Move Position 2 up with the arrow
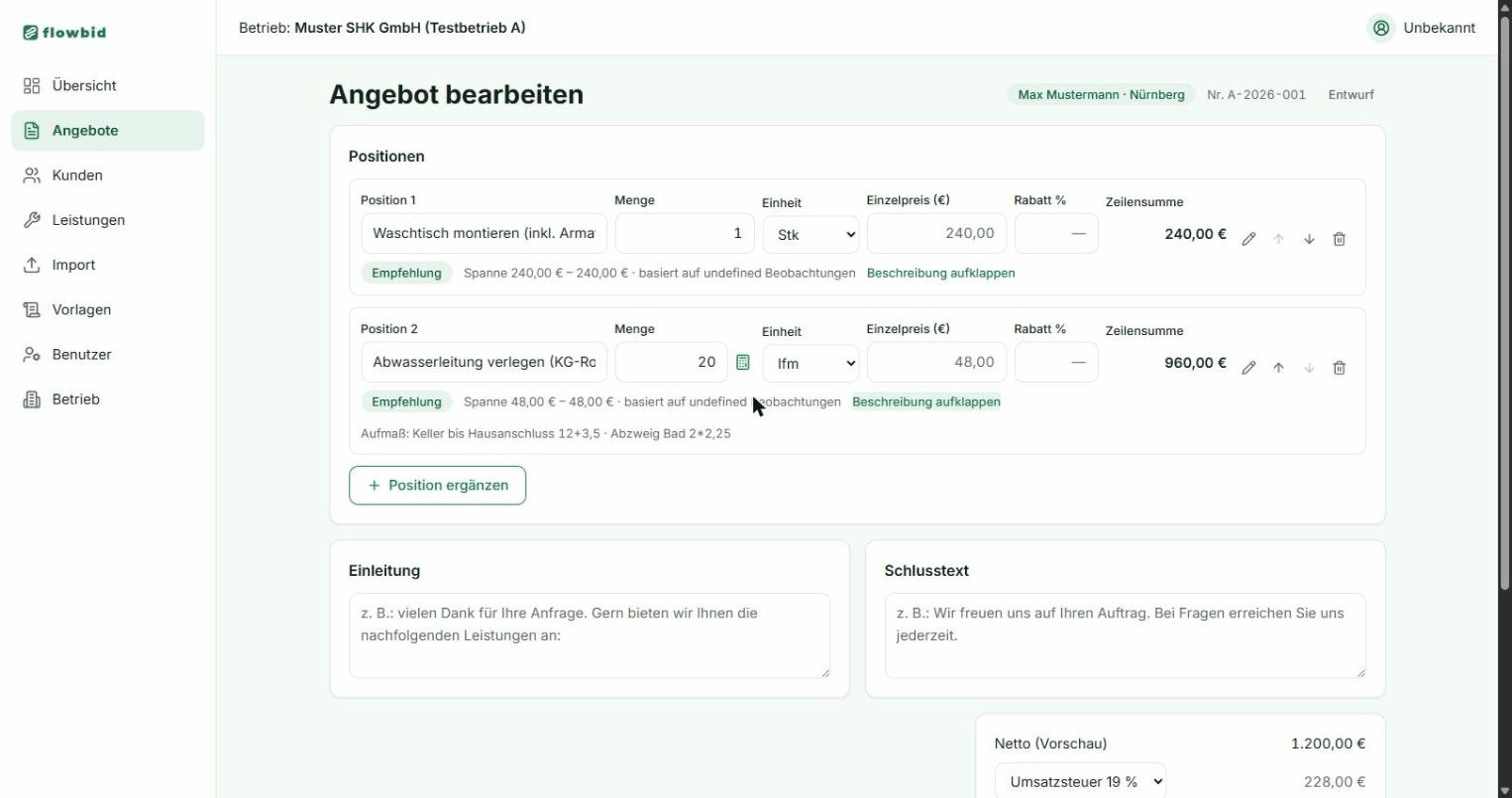The image size is (1512, 798). 1278,368
